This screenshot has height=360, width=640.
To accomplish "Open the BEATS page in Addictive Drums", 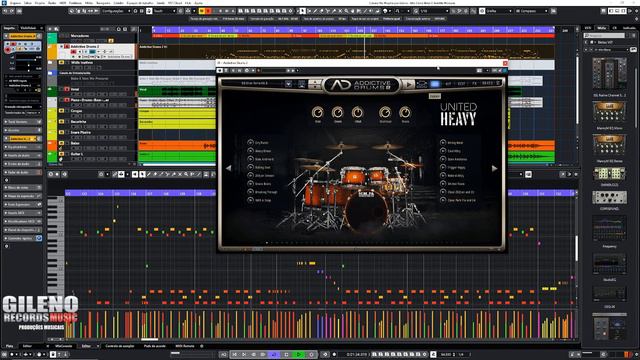I will coord(487,84).
